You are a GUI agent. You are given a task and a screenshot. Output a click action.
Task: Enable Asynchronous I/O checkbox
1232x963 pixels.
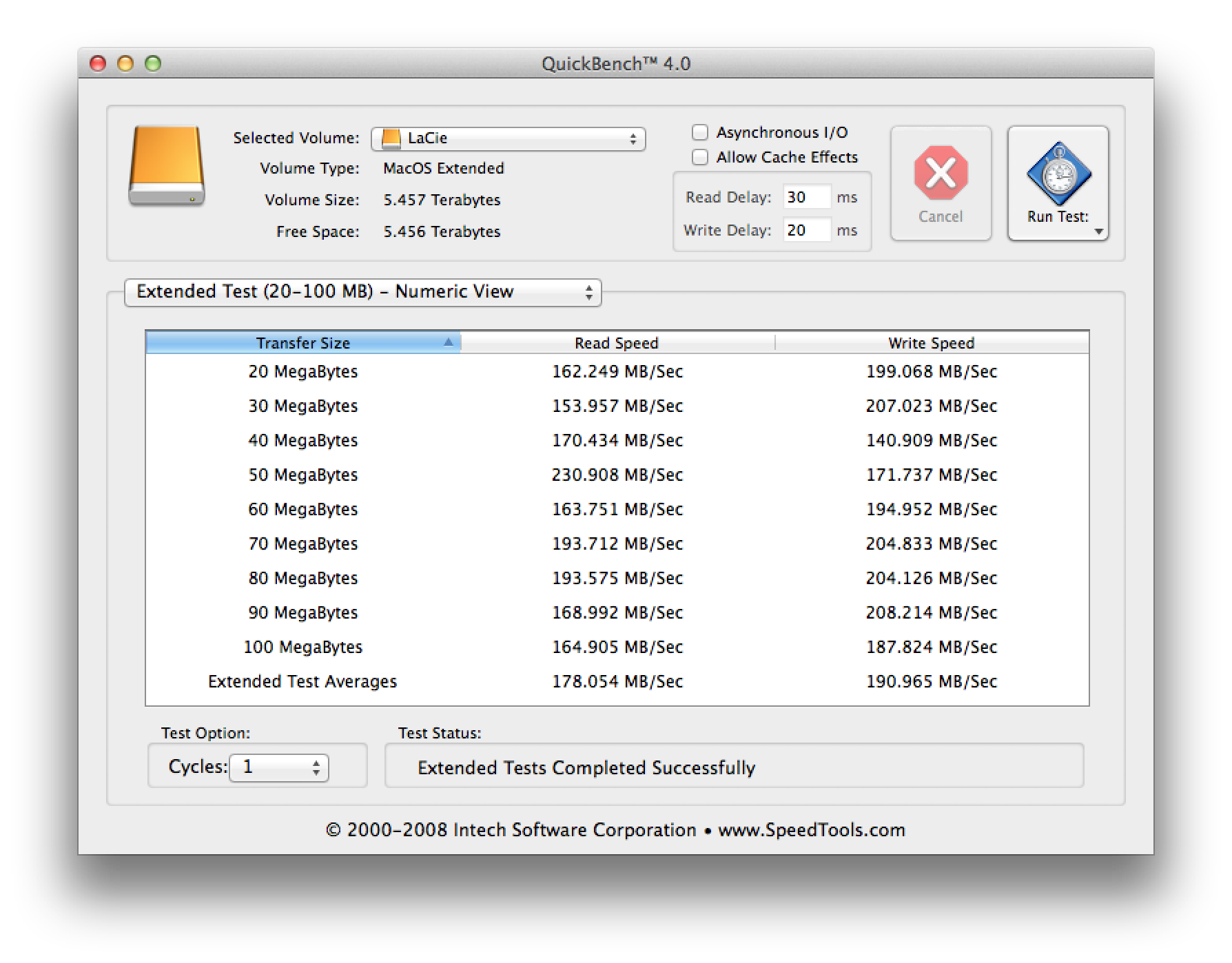(700, 132)
